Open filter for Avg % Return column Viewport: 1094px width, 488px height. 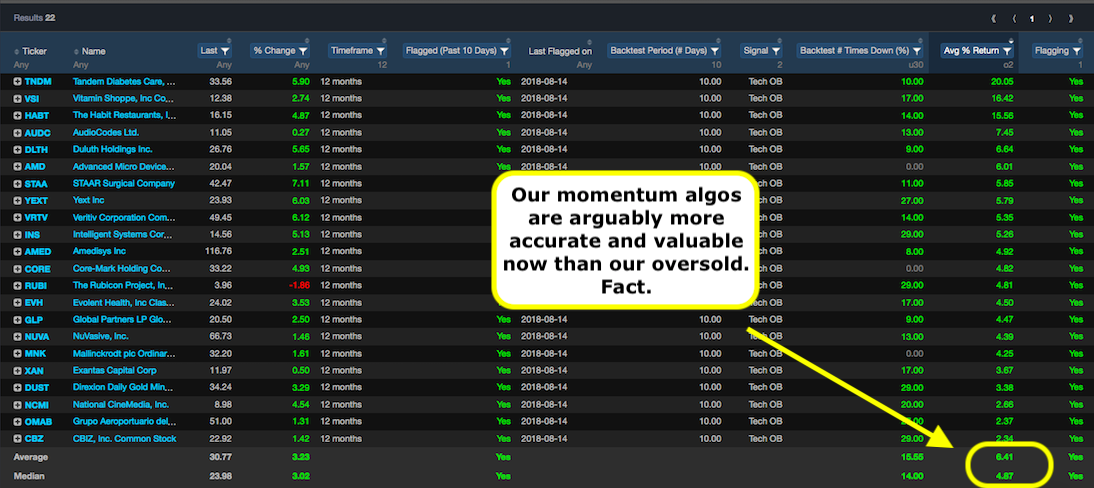(x=1007, y=51)
